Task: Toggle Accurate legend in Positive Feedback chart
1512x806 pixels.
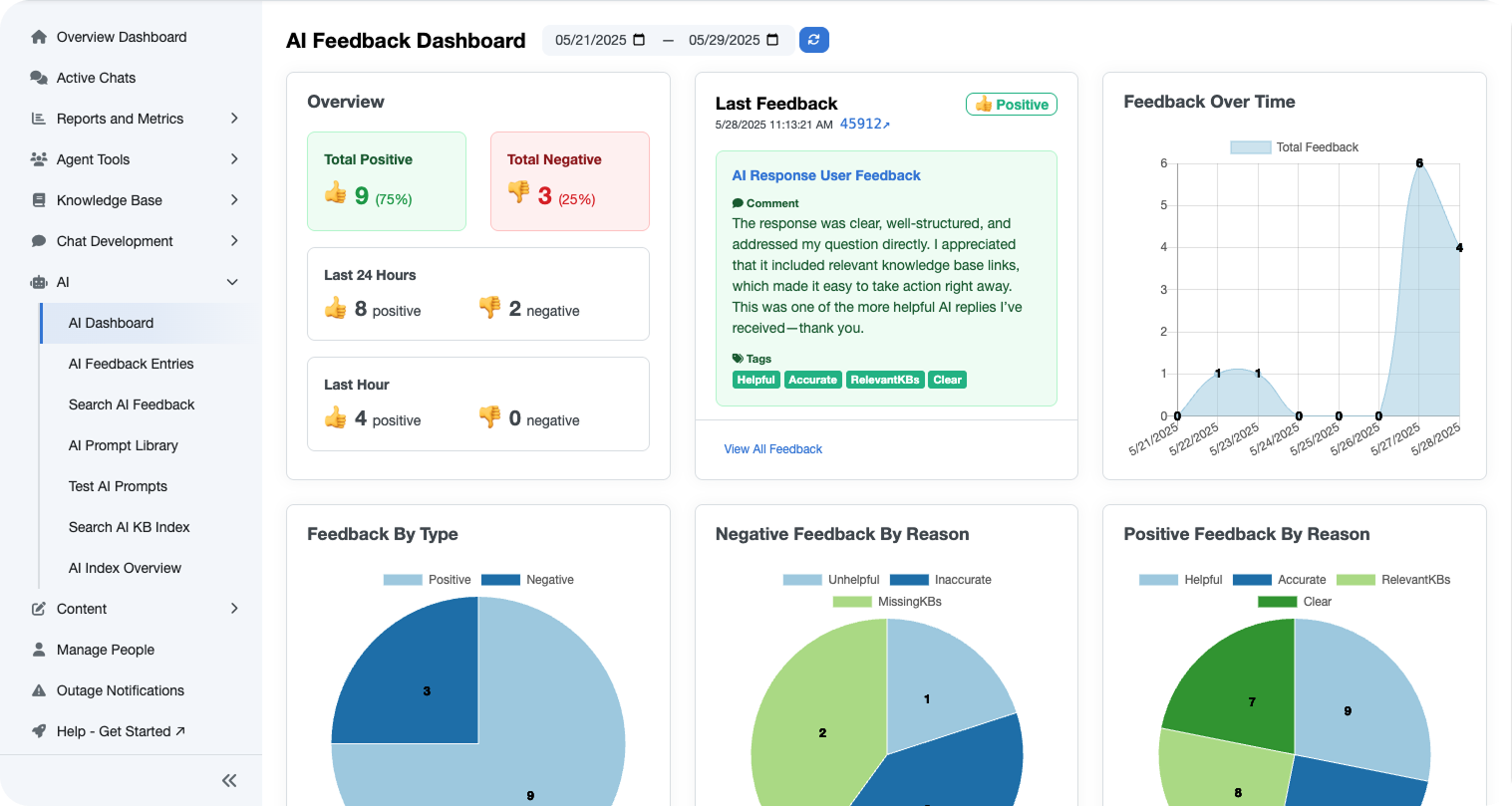Action: point(1279,580)
